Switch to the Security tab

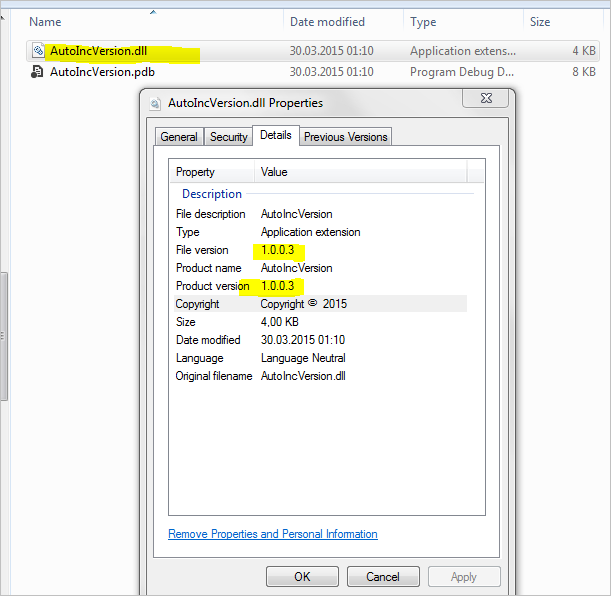228,137
